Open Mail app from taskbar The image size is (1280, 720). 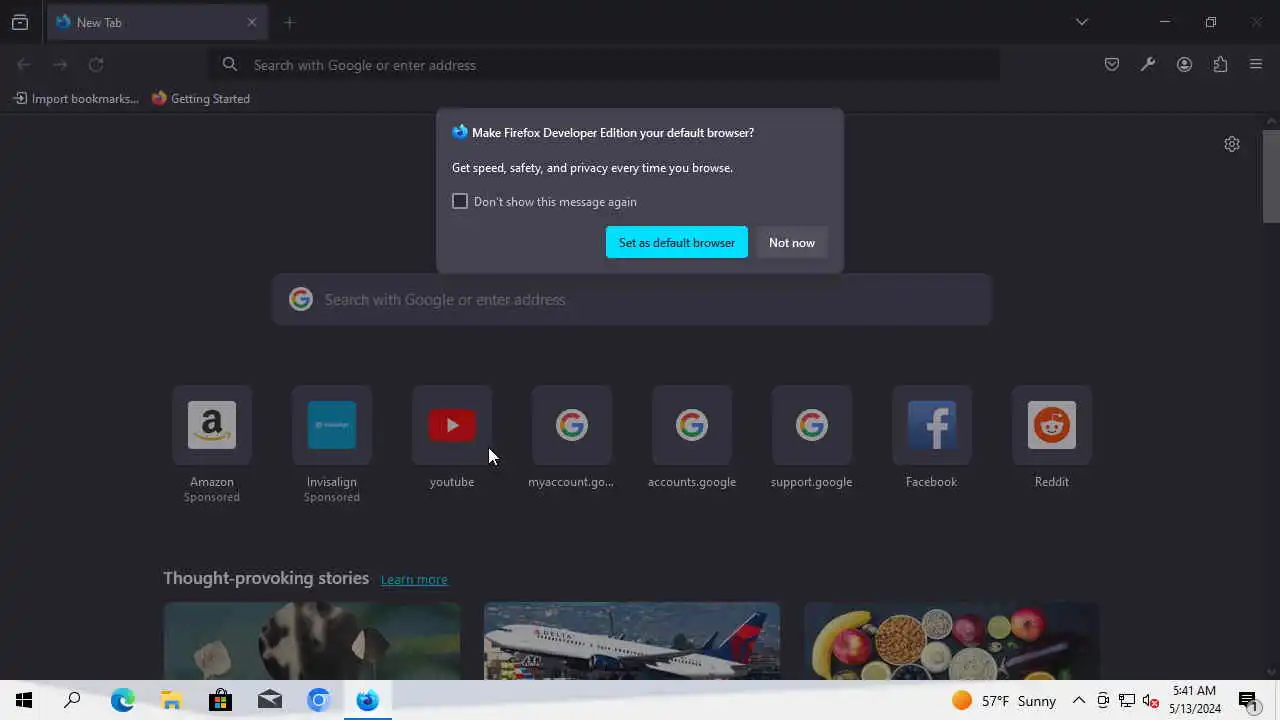[269, 700]
